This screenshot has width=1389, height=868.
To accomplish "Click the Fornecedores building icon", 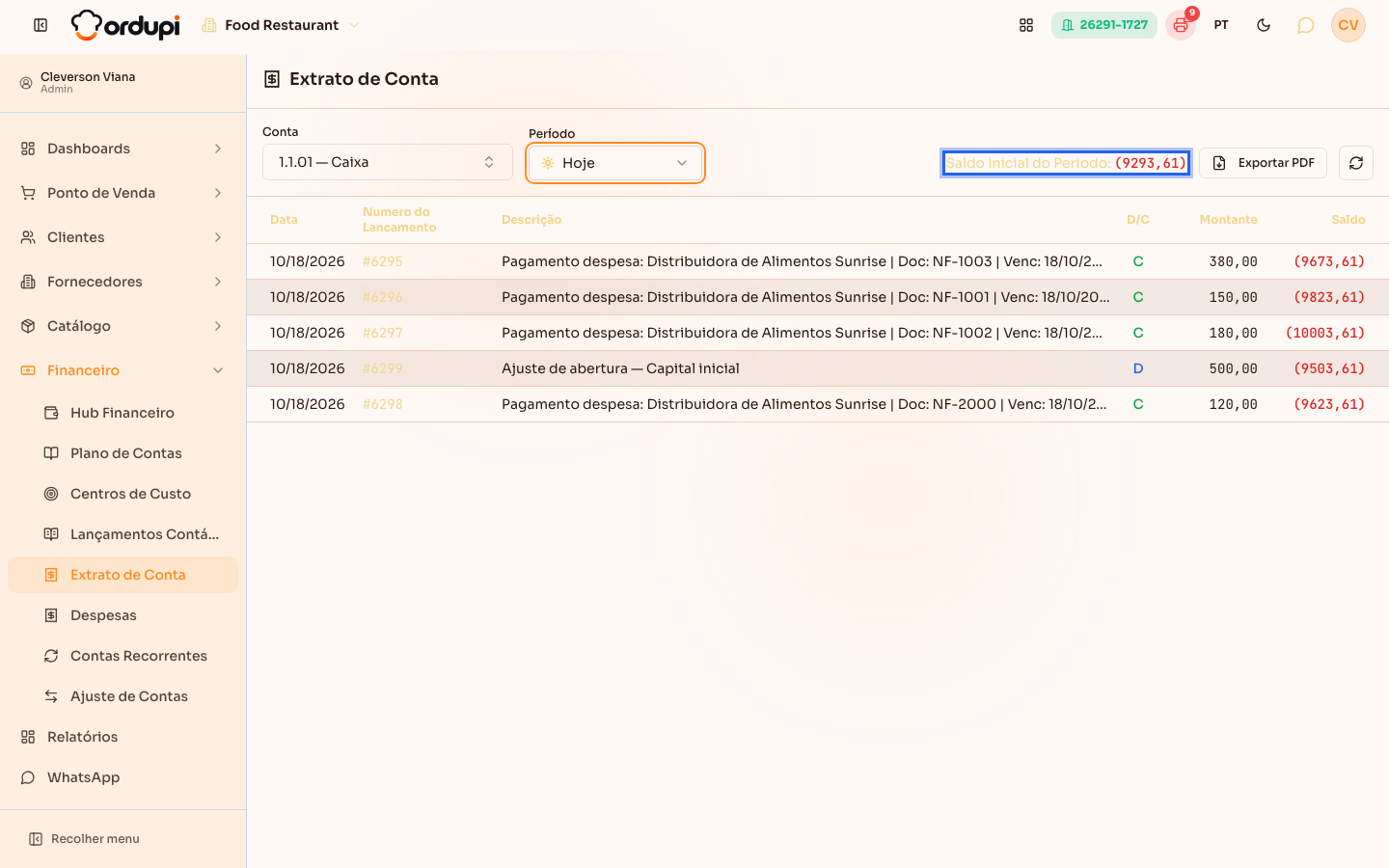I will [x=28, y=282].
